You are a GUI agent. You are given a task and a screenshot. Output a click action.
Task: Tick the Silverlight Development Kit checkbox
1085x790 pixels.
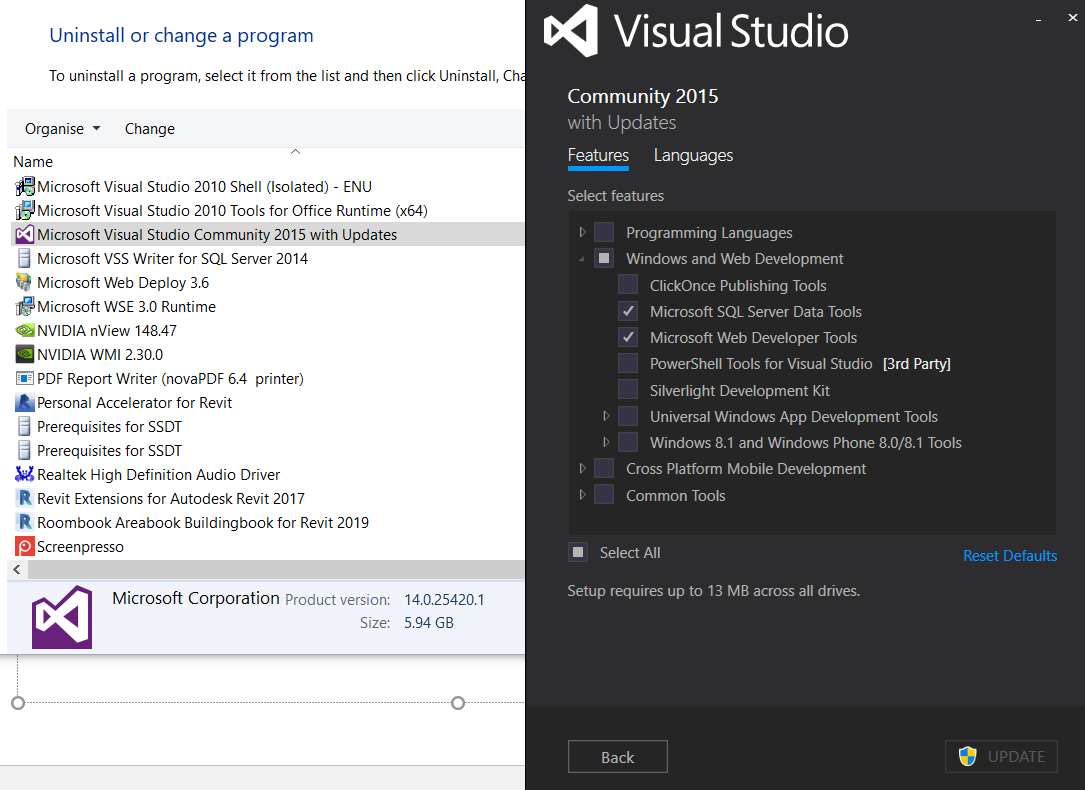[x=628, y=389]
